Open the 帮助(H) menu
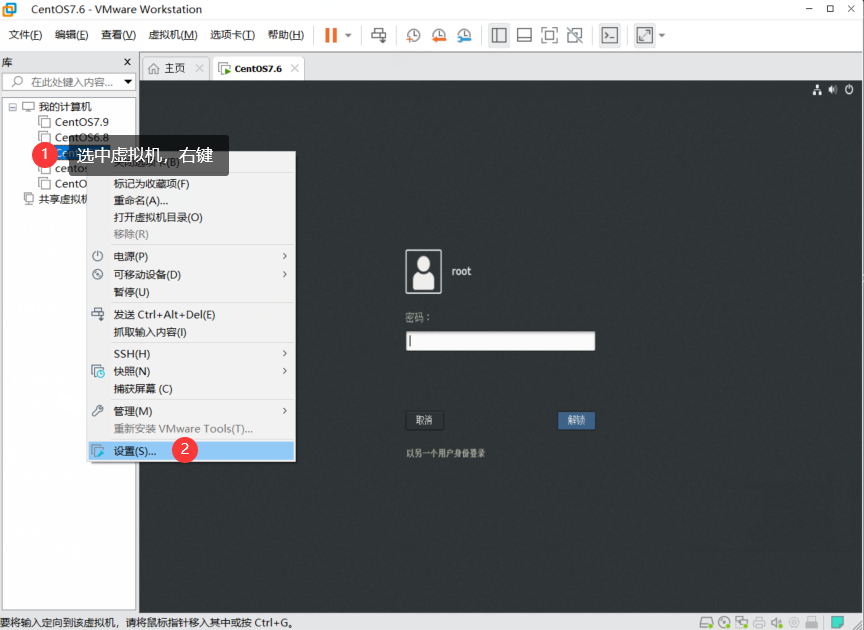 coord(286,35)
